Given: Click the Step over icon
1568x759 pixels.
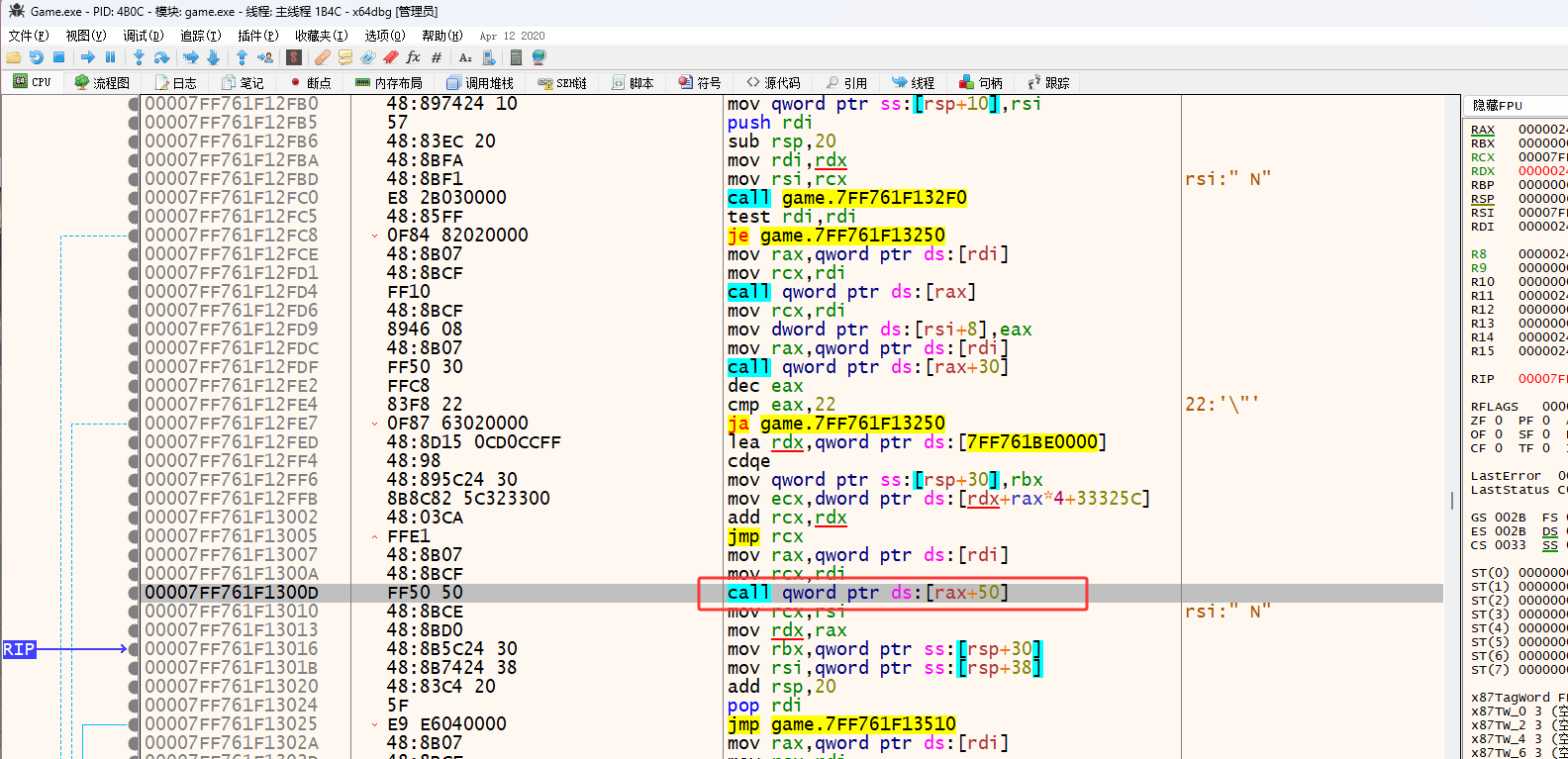Looking at the screenshot, I should 162,57.
